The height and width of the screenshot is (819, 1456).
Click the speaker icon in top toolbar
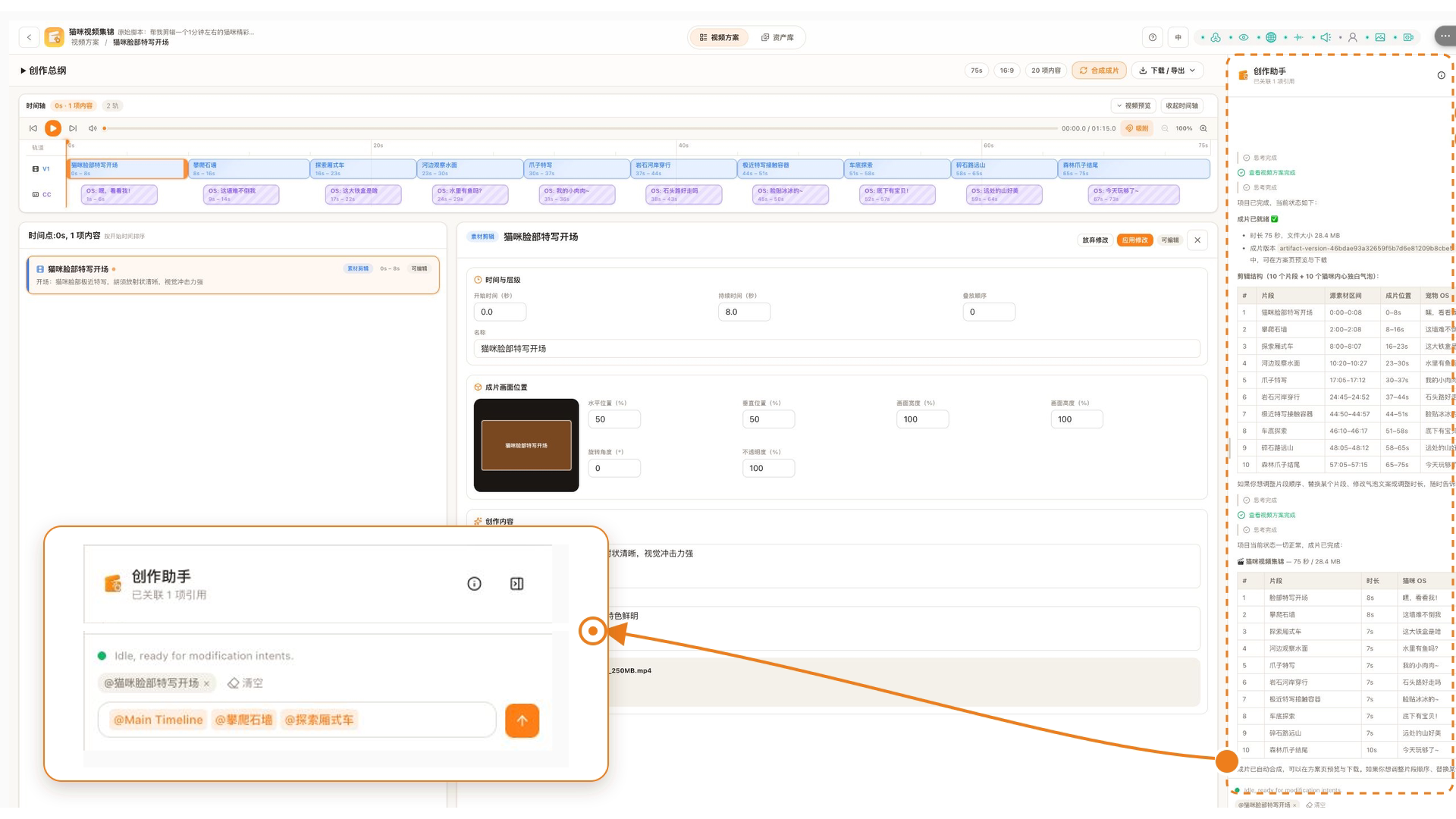pos(1326,37)
